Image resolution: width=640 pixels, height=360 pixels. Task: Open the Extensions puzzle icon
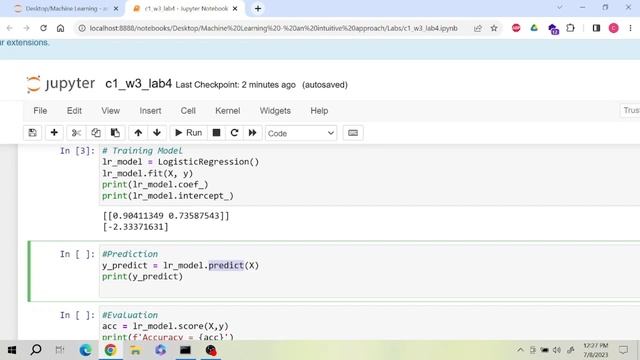570,28
